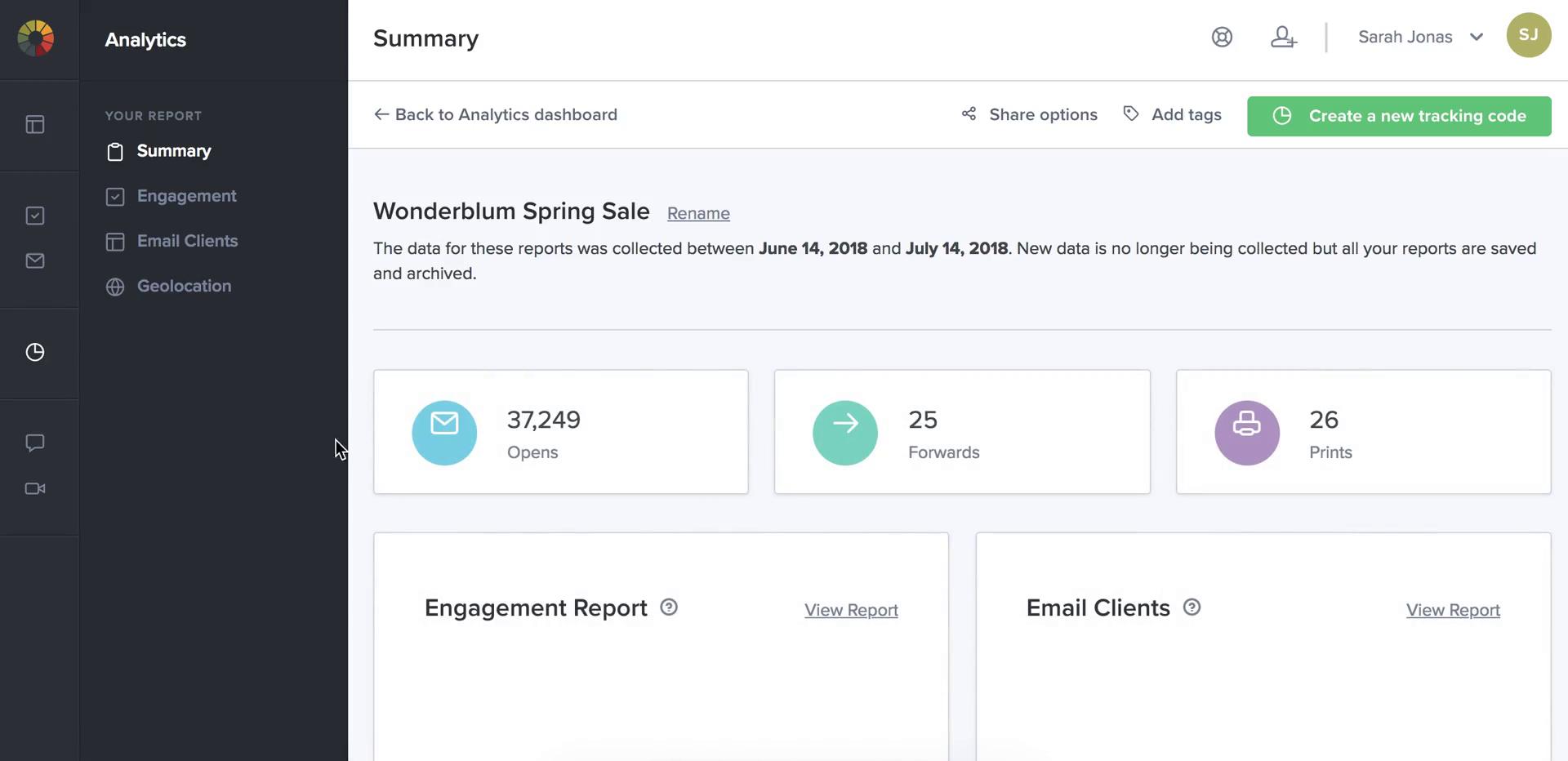This screenshot has width=1568, height=761.
Task: Select the surveys checkbox icon in sidebar
Action: pos(34,215)
